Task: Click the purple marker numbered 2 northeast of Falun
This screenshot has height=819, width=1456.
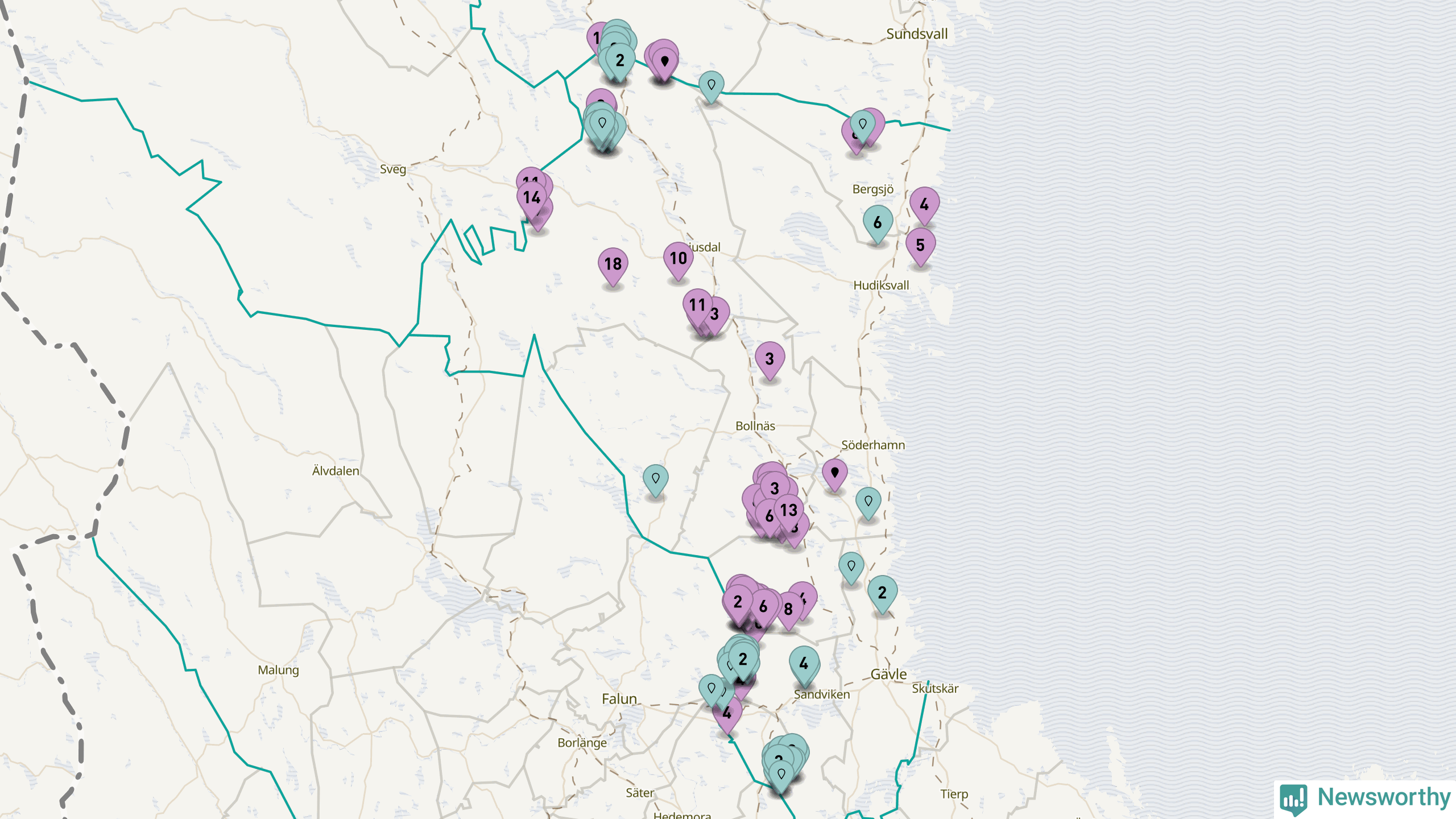Action: tap(738, 604)
